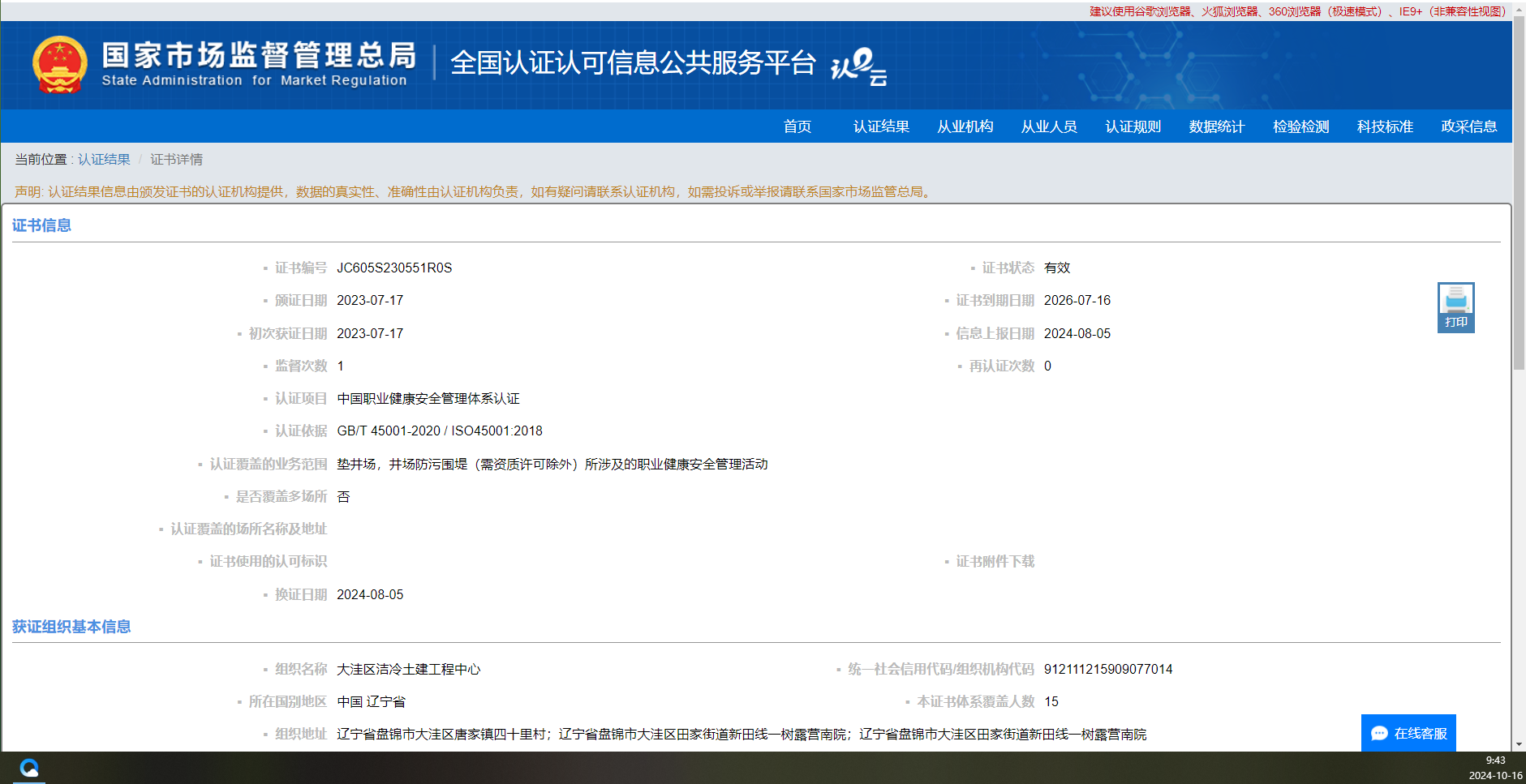
Task: Click the expiry date 2026-07-16
Action: [x=1077, y=300]
